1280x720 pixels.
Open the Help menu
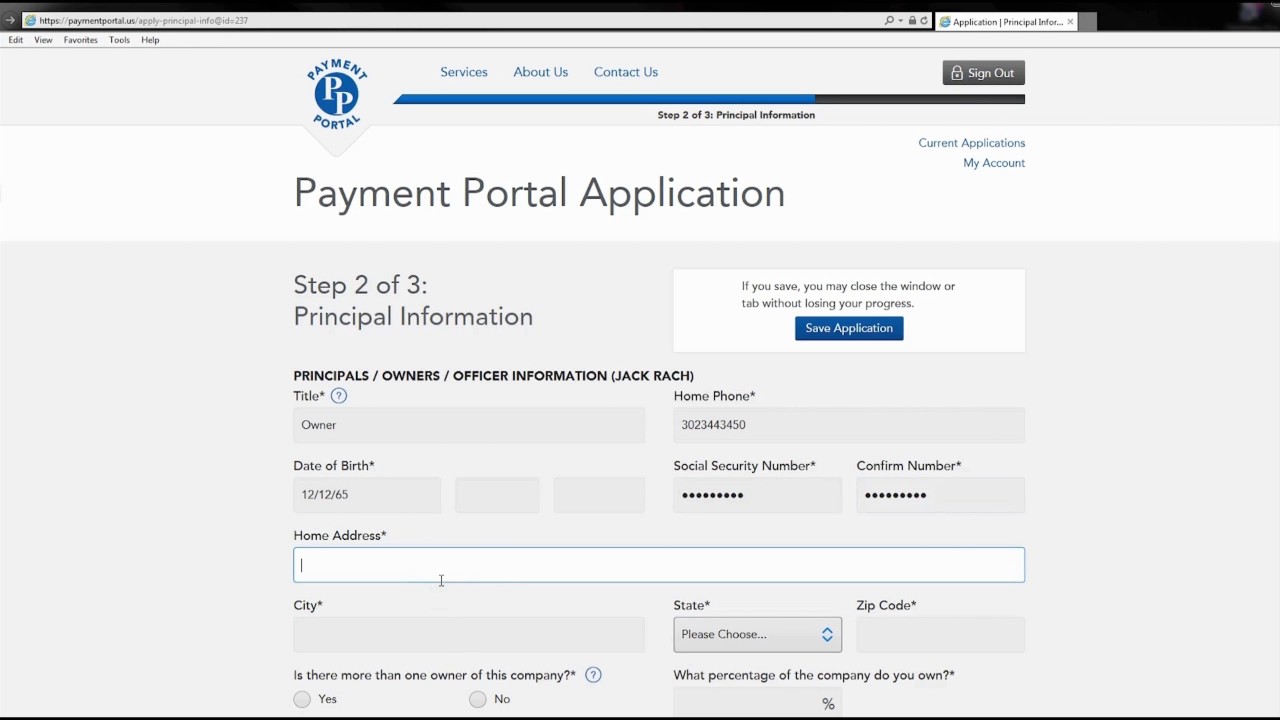coord(150,40)
